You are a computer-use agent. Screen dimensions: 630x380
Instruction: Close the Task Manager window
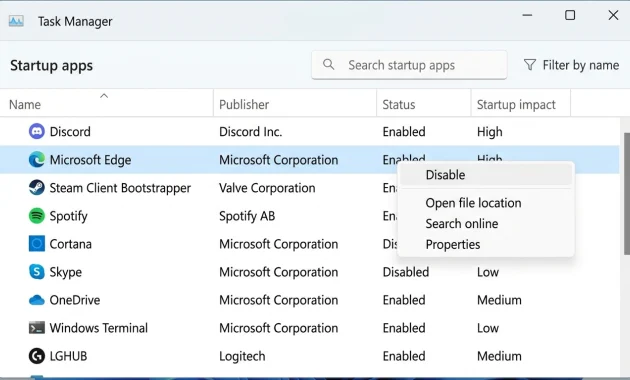pyautogui.click(x=613, y=15)
